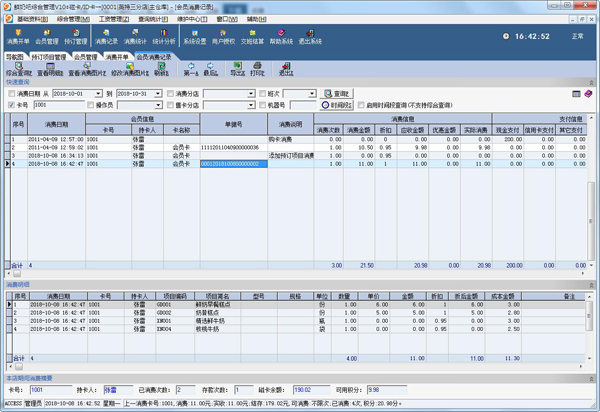Click the 帮助系统 icon
Viewport: 600px width, 412px height.
[282, 38]
